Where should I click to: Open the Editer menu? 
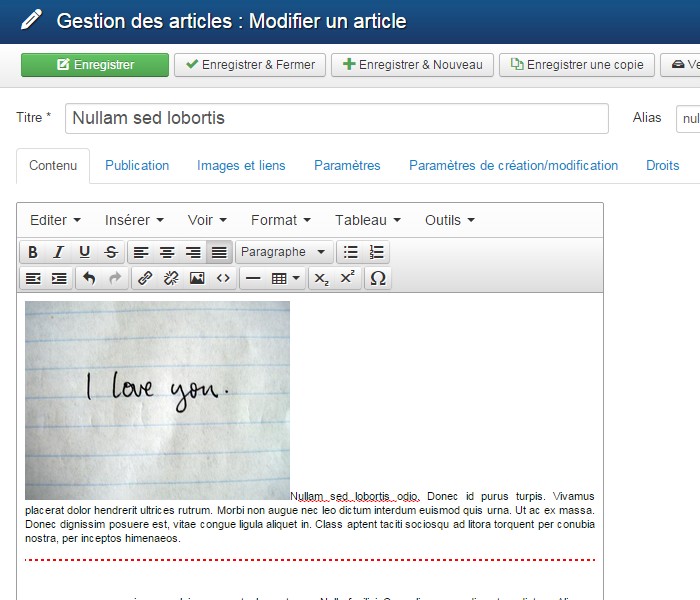click(x=55, y=220)
